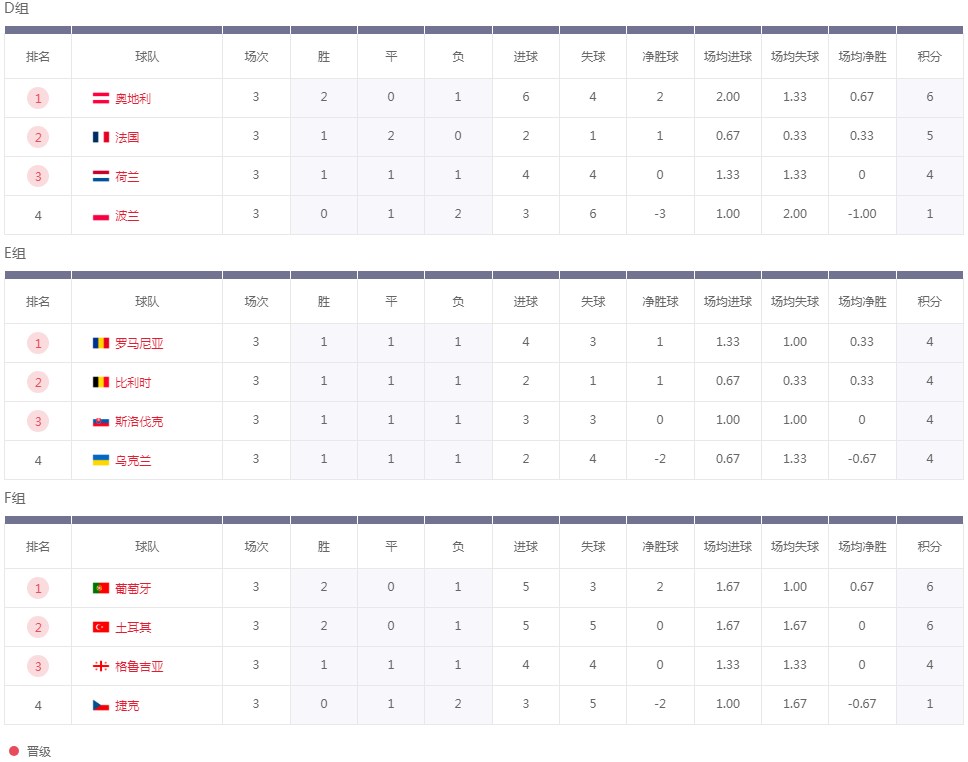Click the Netherlands flag icon

point(101,177)
